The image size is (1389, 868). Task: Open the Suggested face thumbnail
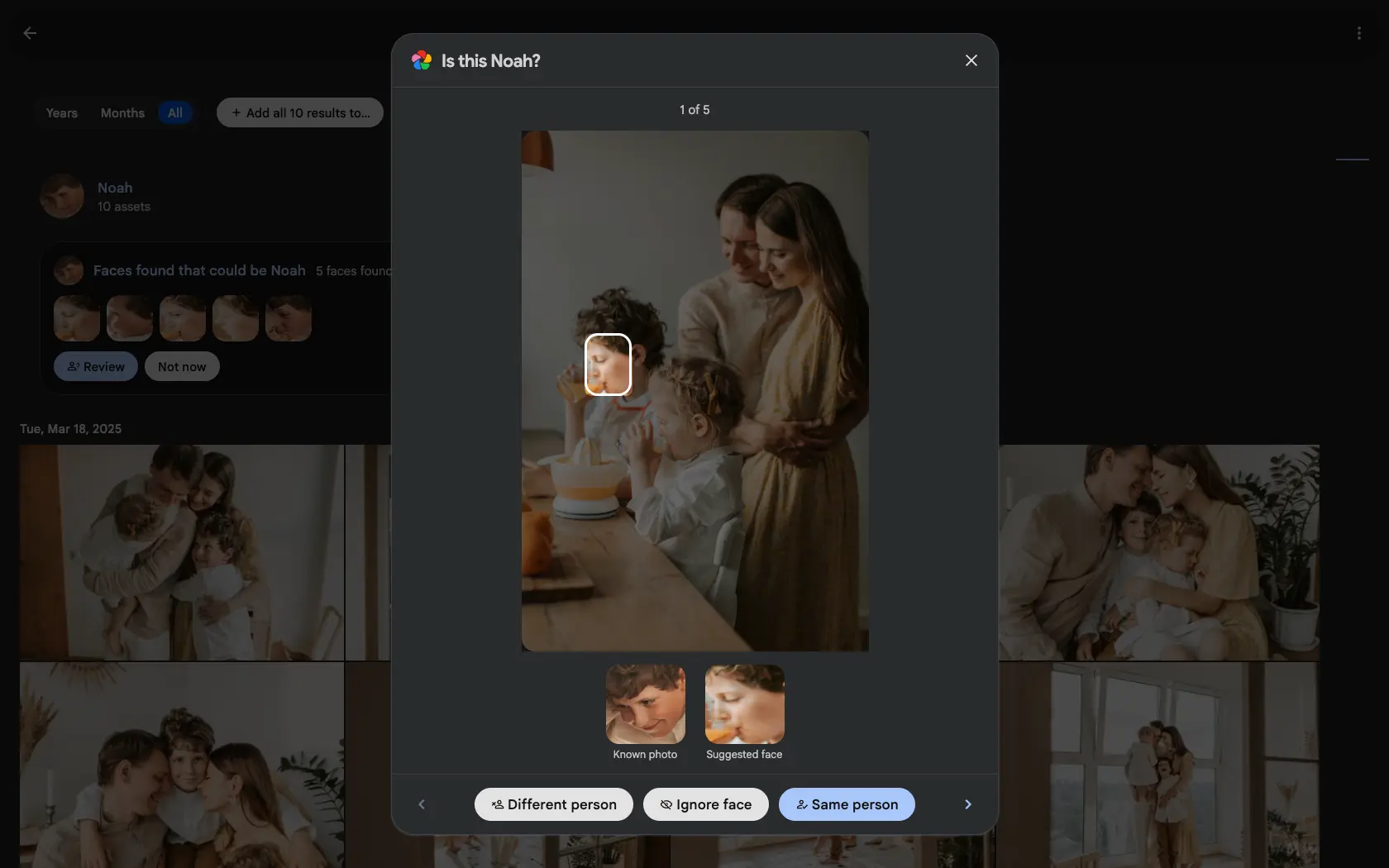click(x=745, y=704)
